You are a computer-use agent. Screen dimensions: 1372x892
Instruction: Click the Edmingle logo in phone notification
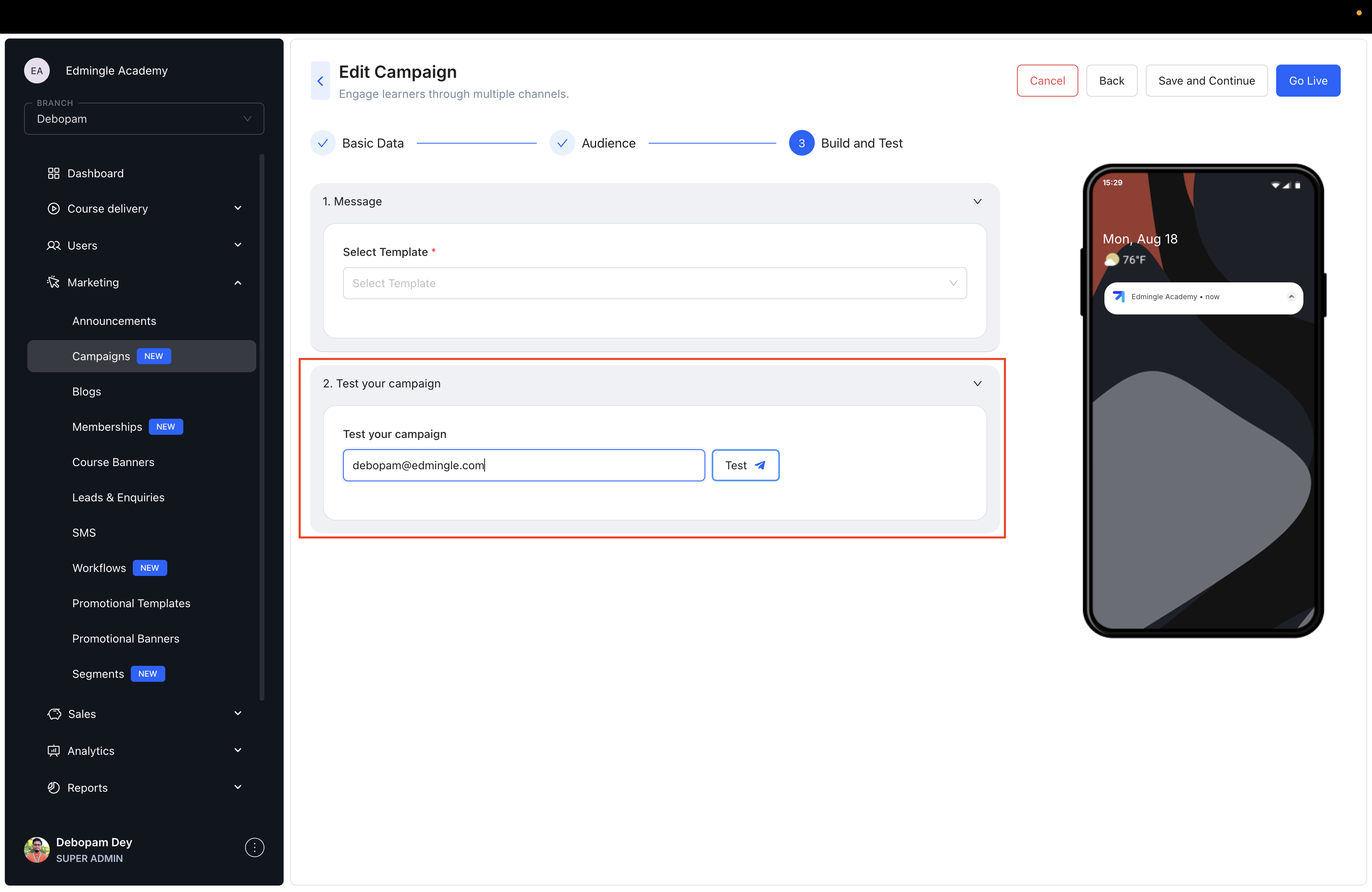(1119, 297)
